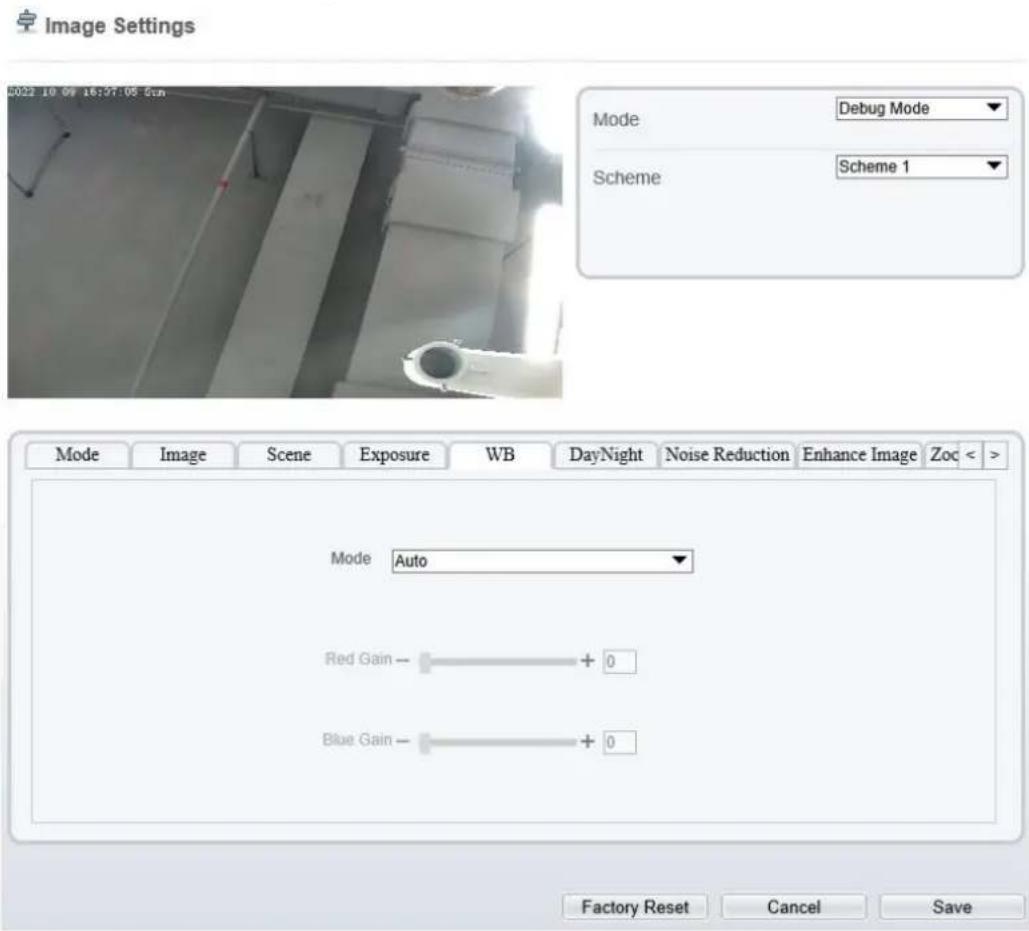This screenshot has width=1029, height=931.
Task: Click the Scheme label text
Action: point(626,178)
